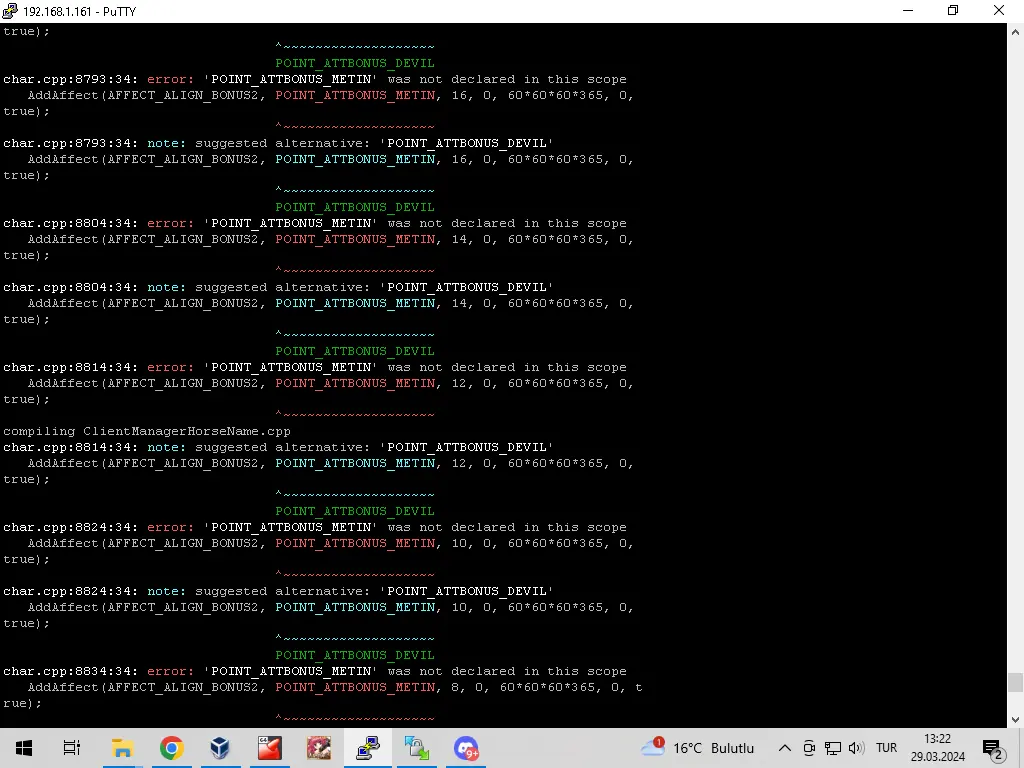
Task: Open network settings tray icon
Action: click(x=832, y=748)
